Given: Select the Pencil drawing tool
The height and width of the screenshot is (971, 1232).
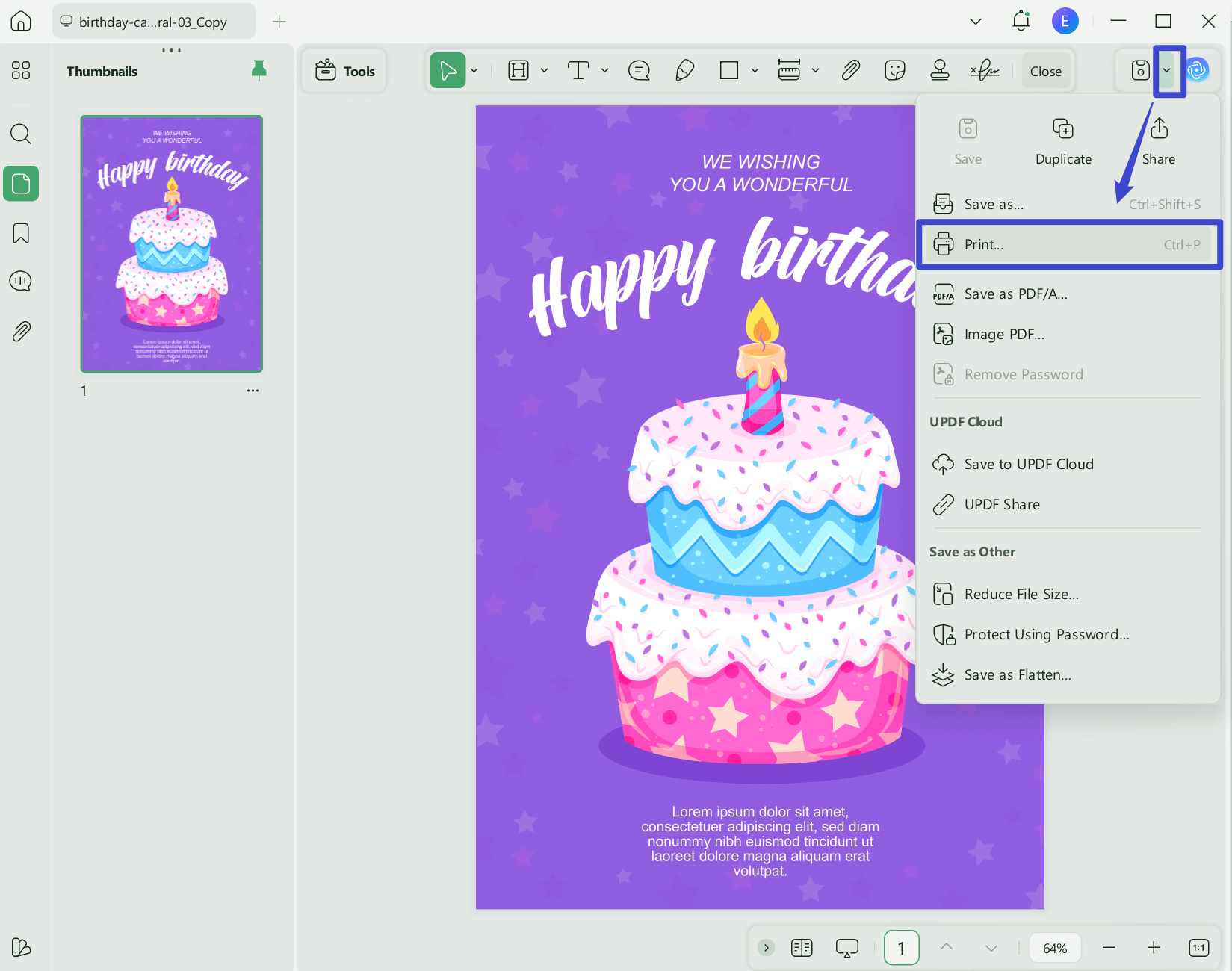Looking at the screenshot, I should coord(684,71).
